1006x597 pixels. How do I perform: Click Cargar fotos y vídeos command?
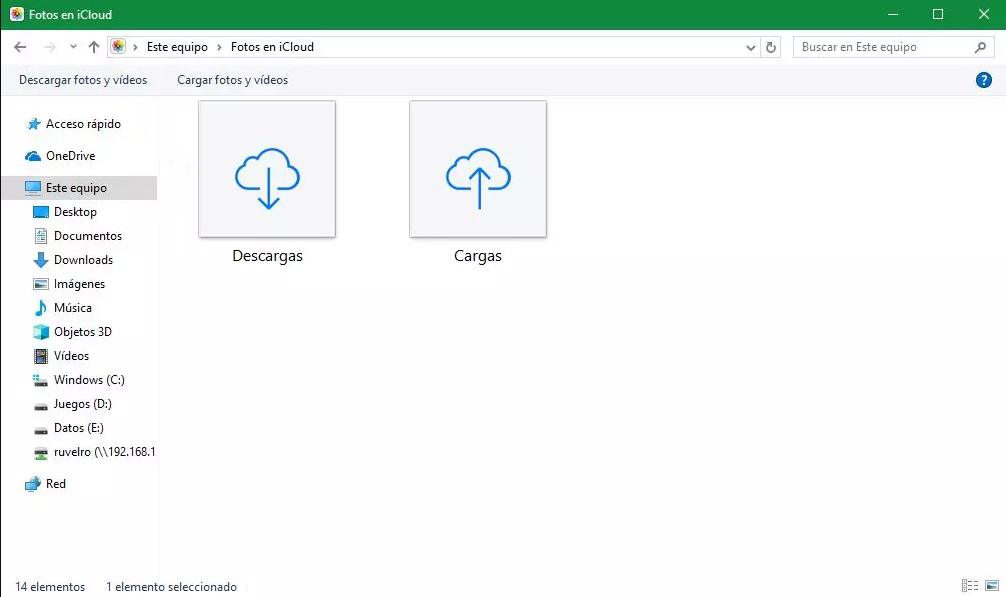[232, 80]
